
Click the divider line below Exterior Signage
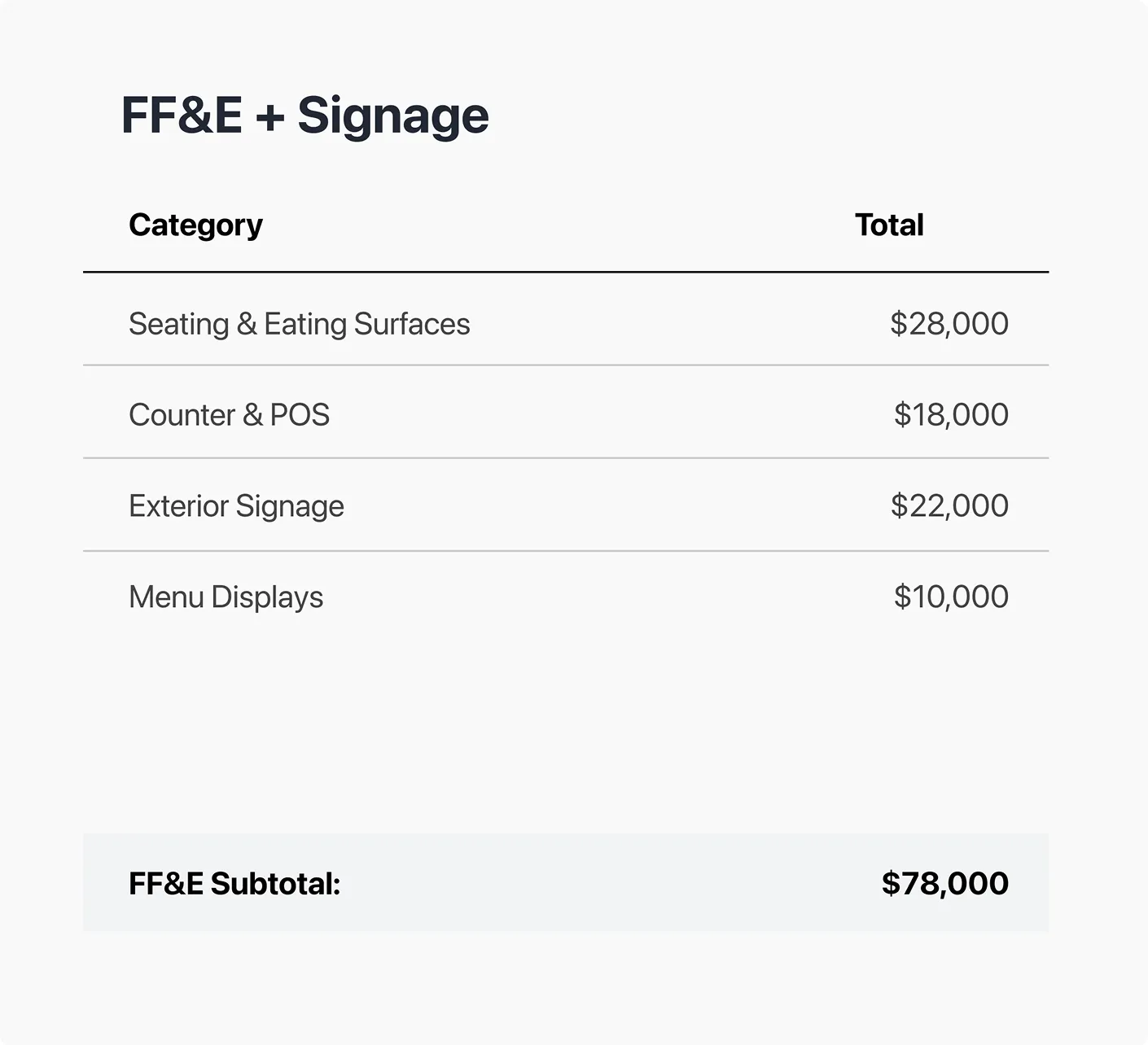click(566, 551)
